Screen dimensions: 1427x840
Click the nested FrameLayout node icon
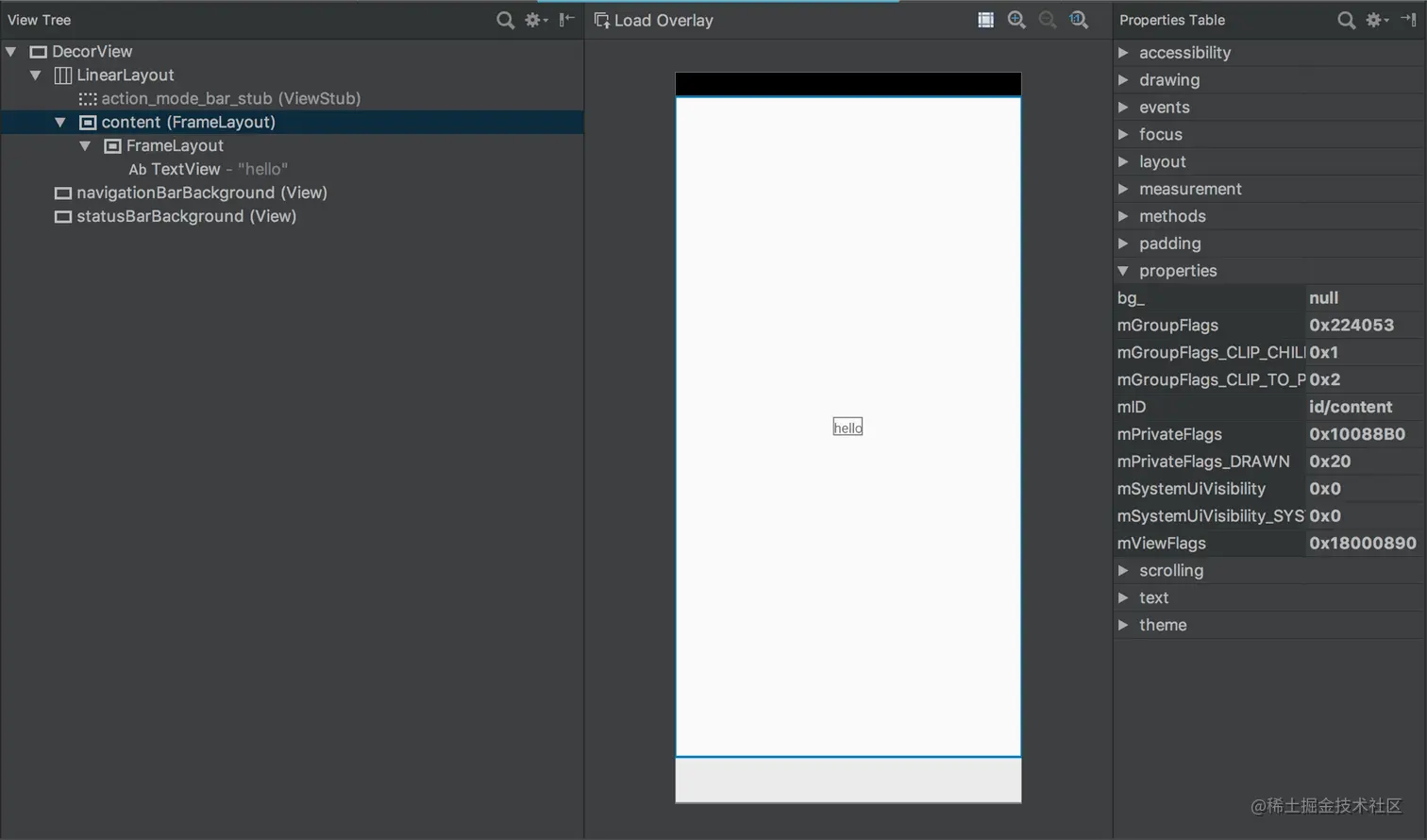[112, 145]
